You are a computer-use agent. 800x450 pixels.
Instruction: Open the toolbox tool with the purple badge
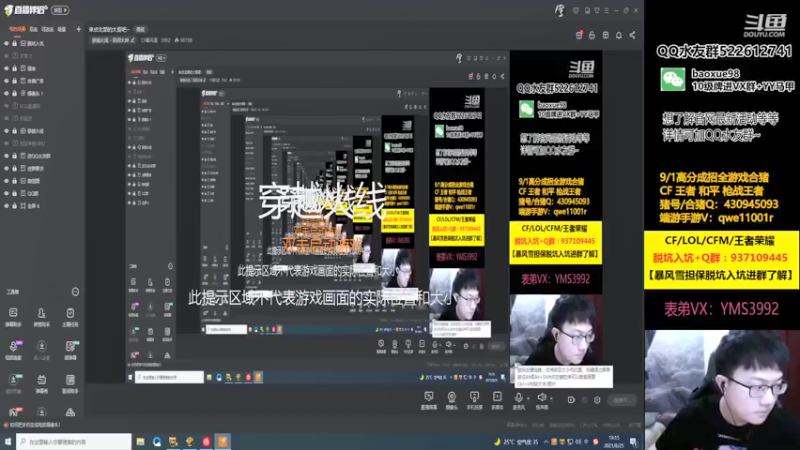13,349
